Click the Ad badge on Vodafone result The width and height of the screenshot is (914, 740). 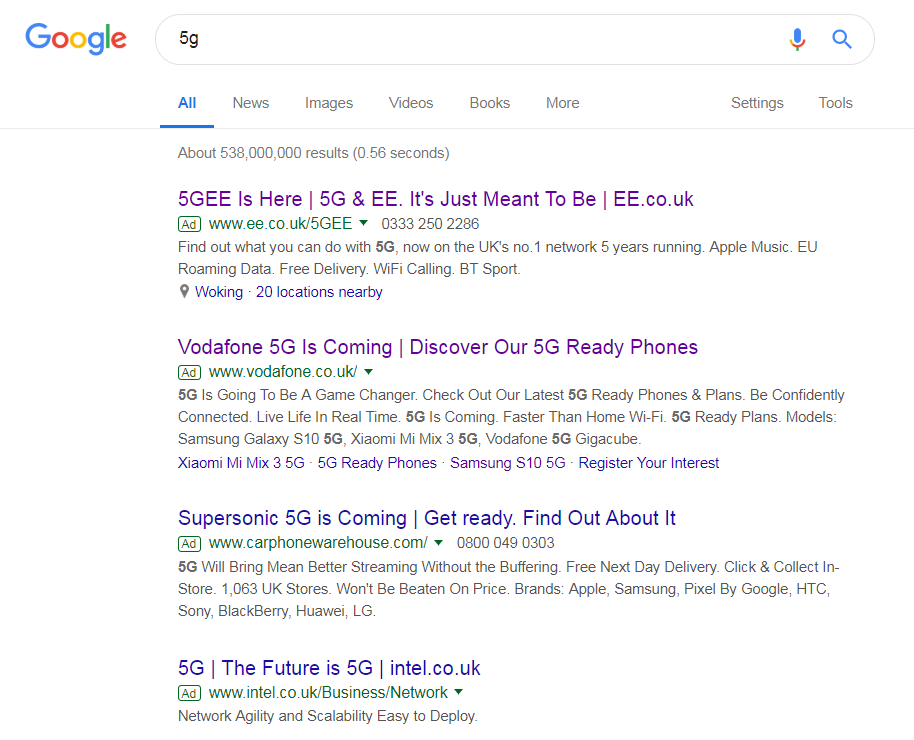189,372
